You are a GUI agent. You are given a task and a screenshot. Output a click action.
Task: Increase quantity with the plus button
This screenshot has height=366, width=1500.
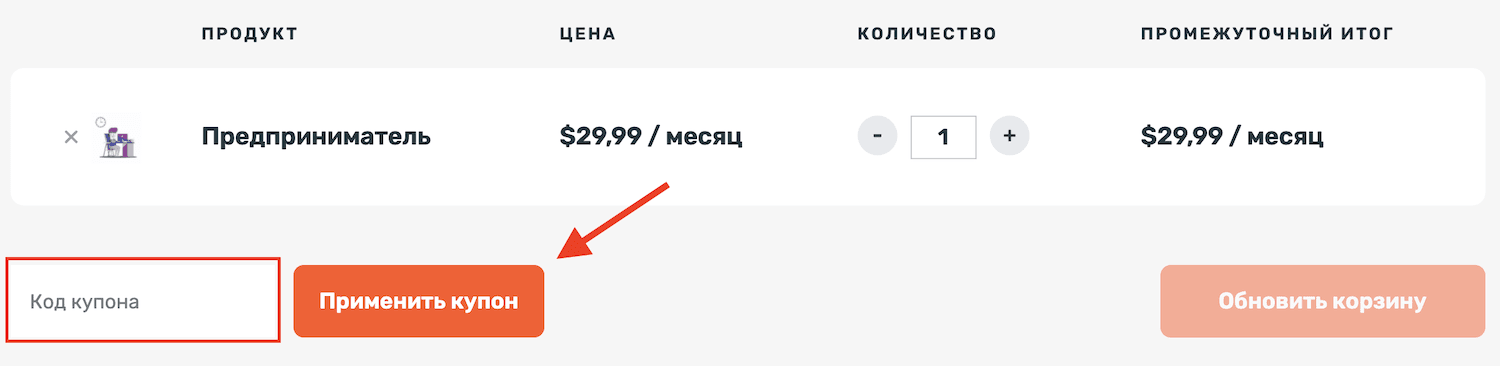(1009, 136)
